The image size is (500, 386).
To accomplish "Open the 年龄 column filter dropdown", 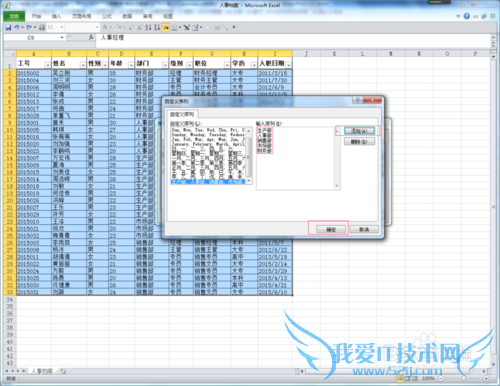I will click(131, 65).
